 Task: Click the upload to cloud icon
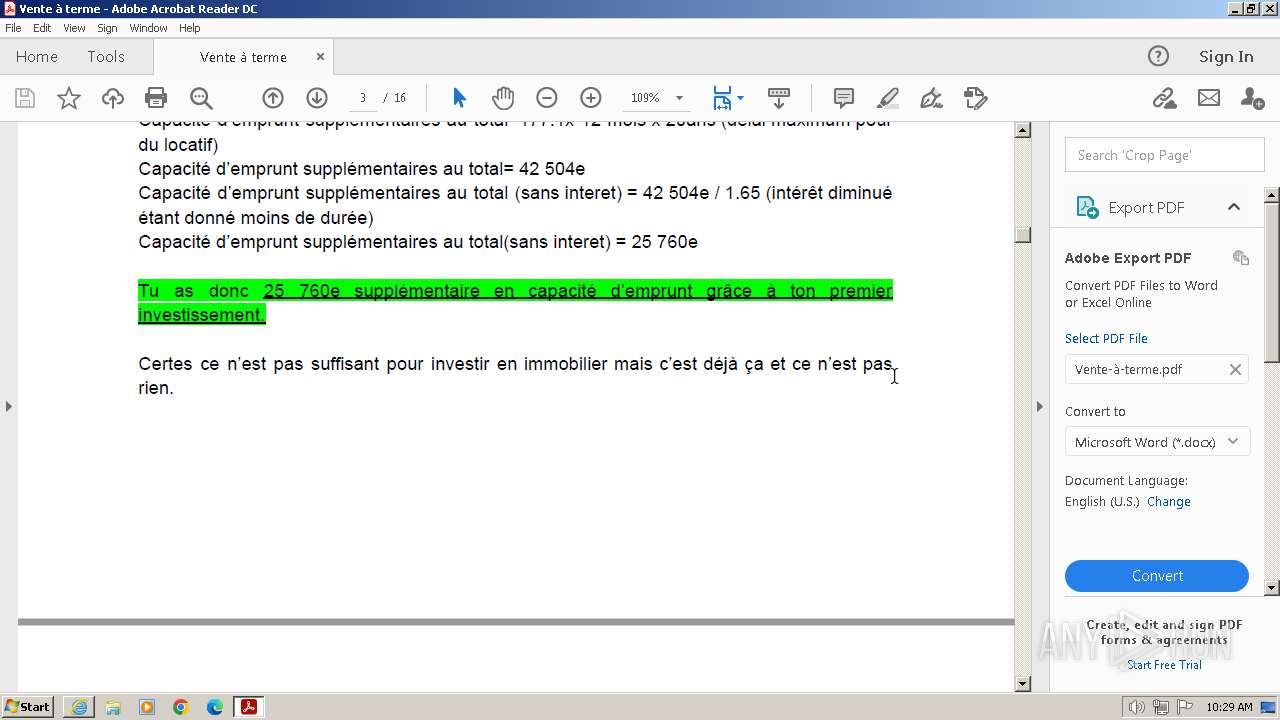pos(113,98)
